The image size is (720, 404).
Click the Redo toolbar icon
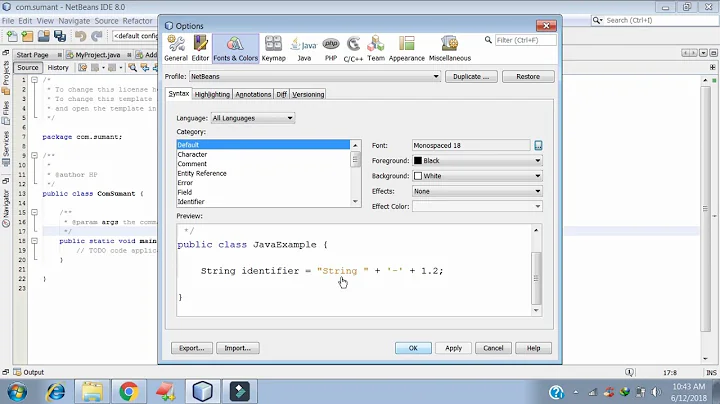pyautogui.click(x=96, y=36)
